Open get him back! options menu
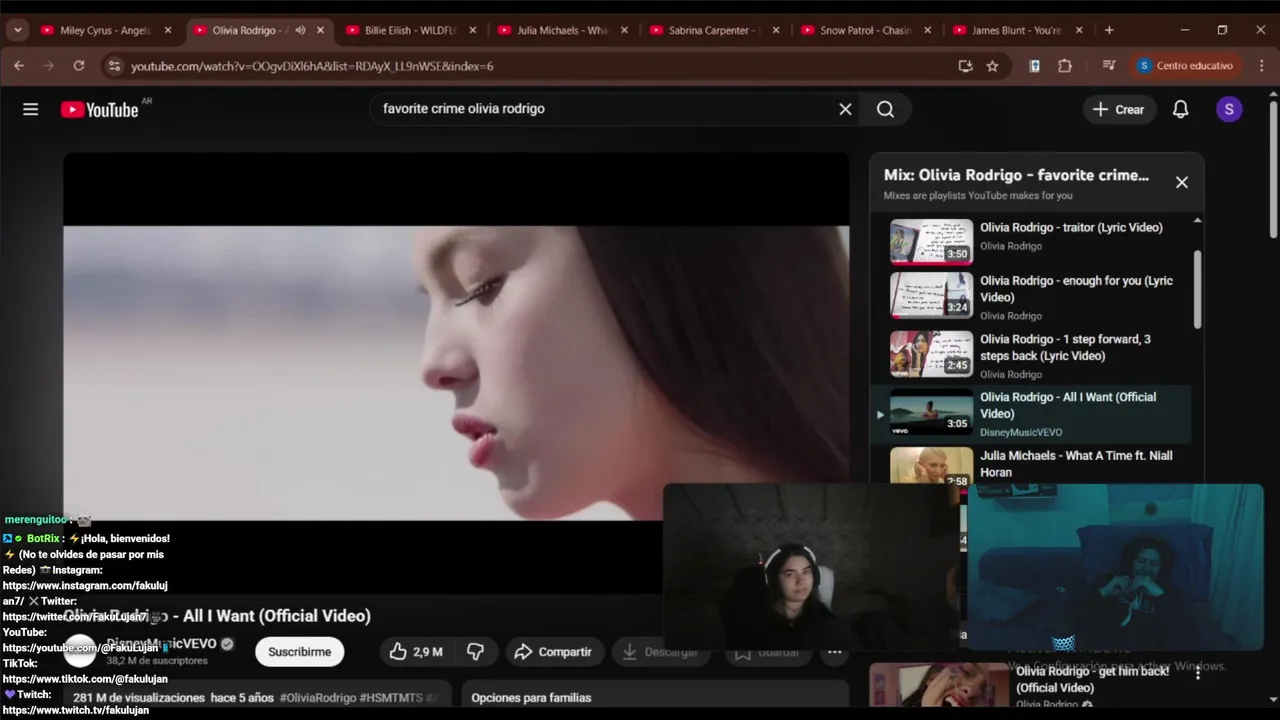The image size is (1280, 720). [1197, 673]
